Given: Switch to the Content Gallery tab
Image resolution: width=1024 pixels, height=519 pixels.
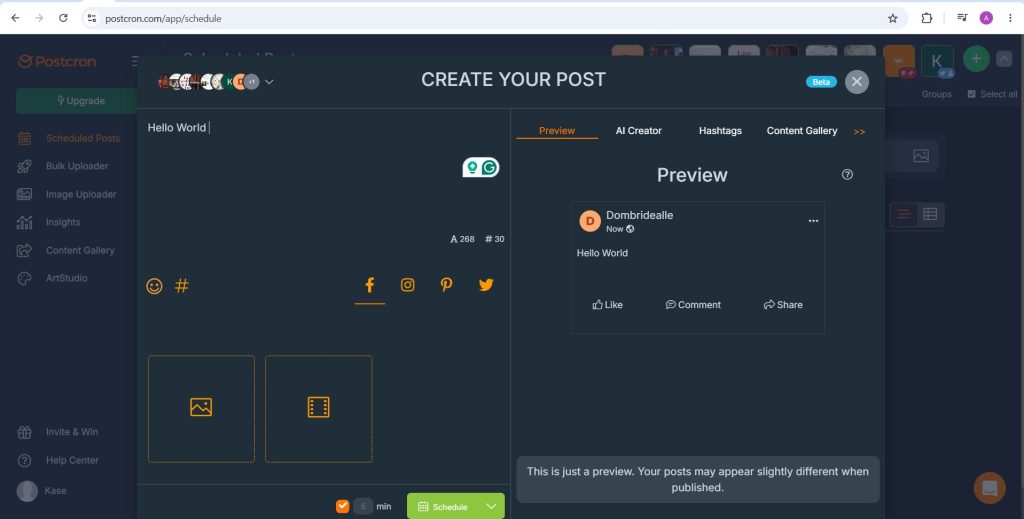Looking at the screenshot, I should (x=802, y=131).
